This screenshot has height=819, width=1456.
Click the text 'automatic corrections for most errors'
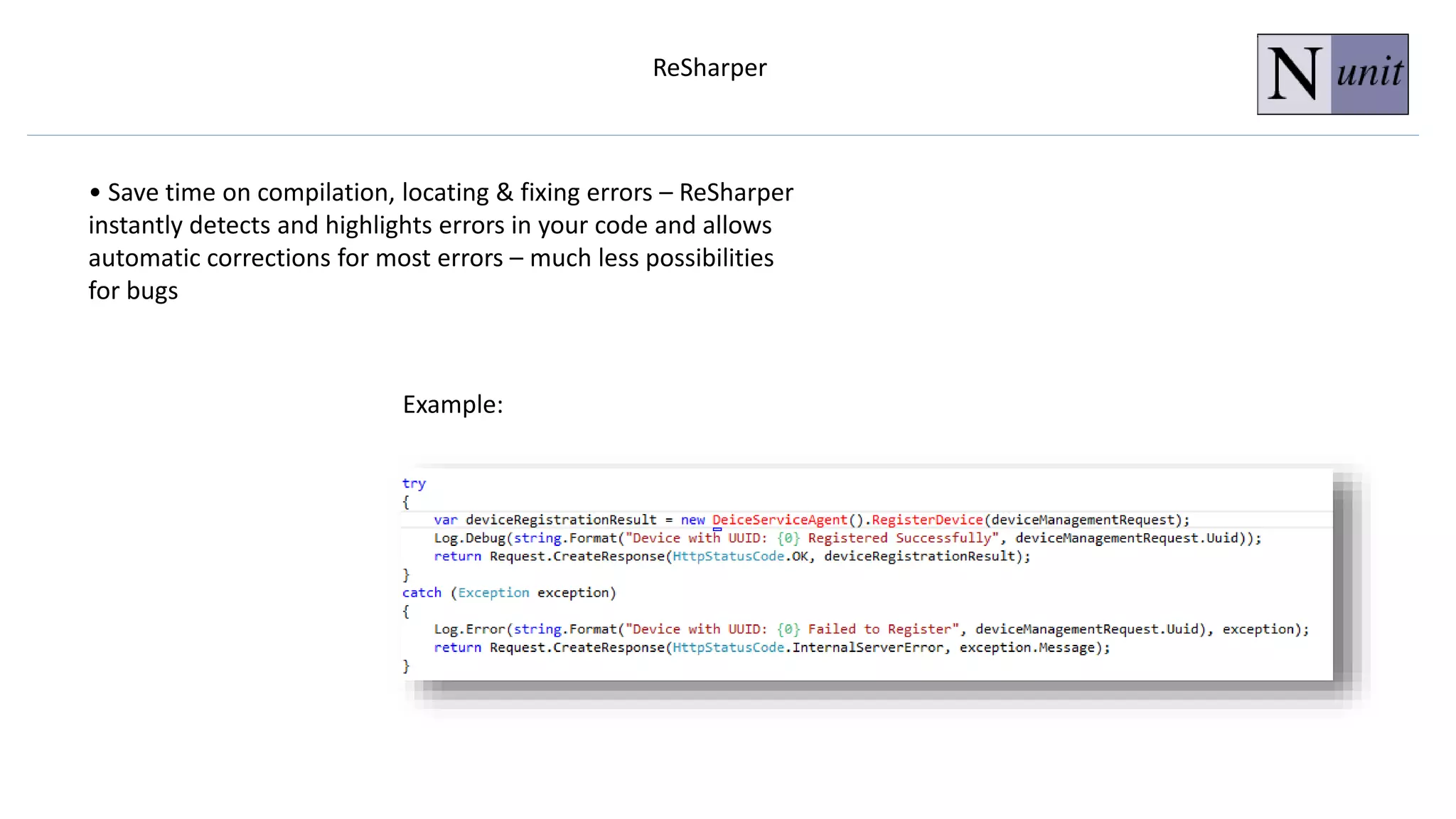296,257
